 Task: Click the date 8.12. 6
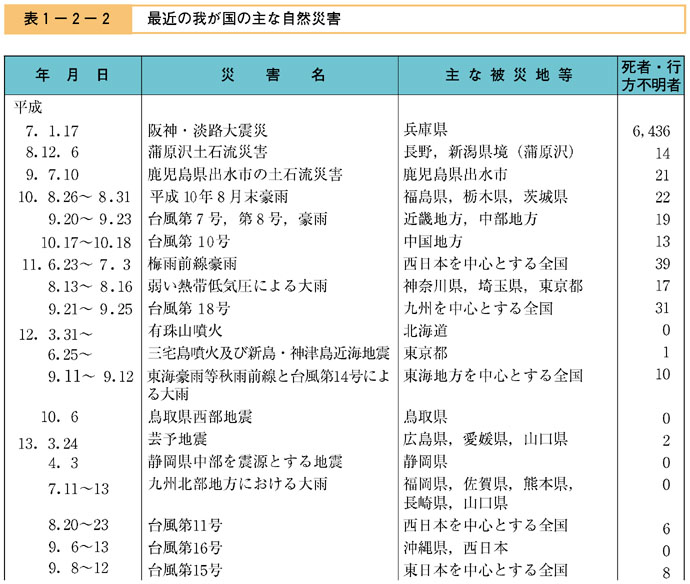(52, 153)
